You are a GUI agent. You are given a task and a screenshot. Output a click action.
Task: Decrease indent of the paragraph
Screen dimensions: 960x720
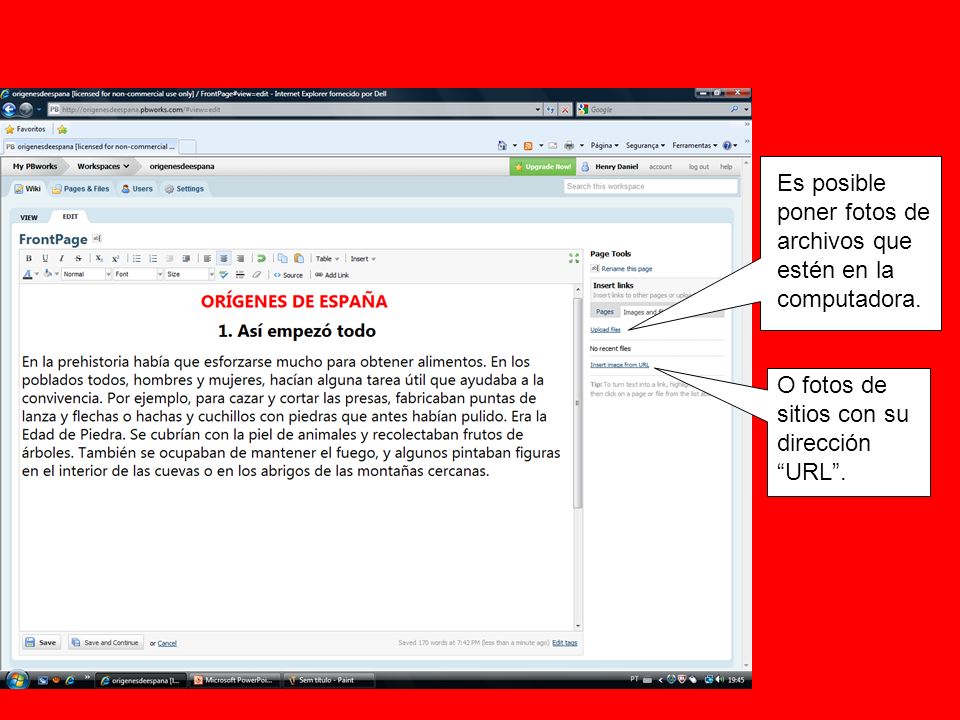click(x=170, y=258)
